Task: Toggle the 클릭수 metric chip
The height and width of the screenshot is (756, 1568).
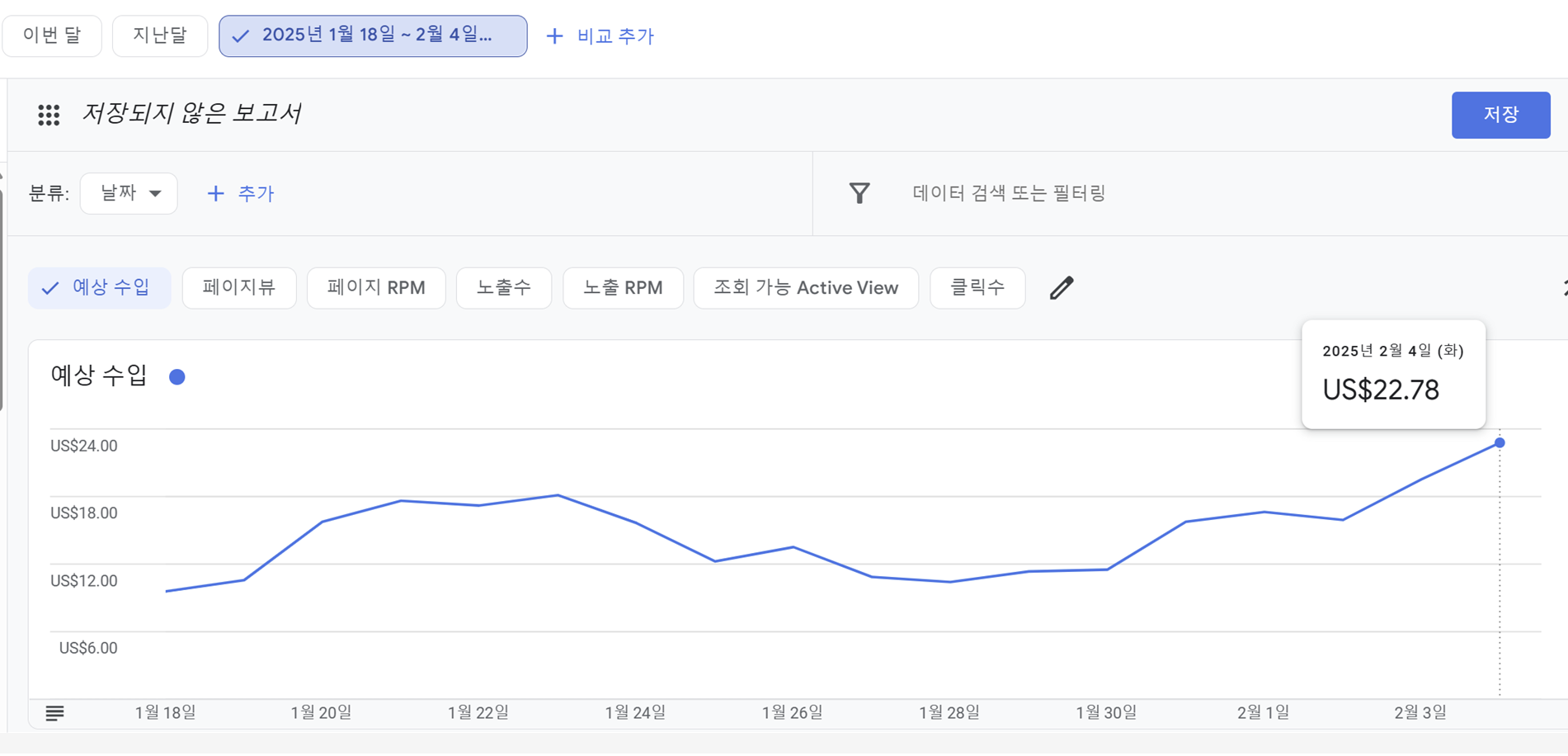Action: pyautogui.click(x=977, y=288)
